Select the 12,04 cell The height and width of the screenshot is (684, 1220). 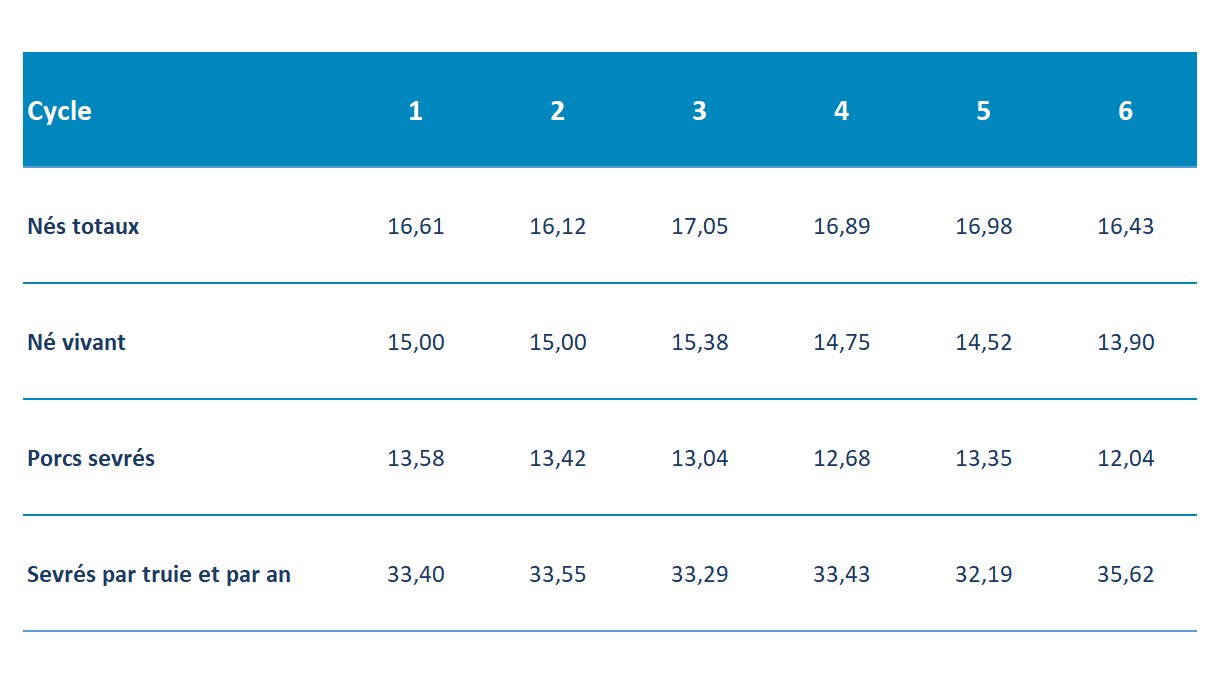pos(1126,459)
